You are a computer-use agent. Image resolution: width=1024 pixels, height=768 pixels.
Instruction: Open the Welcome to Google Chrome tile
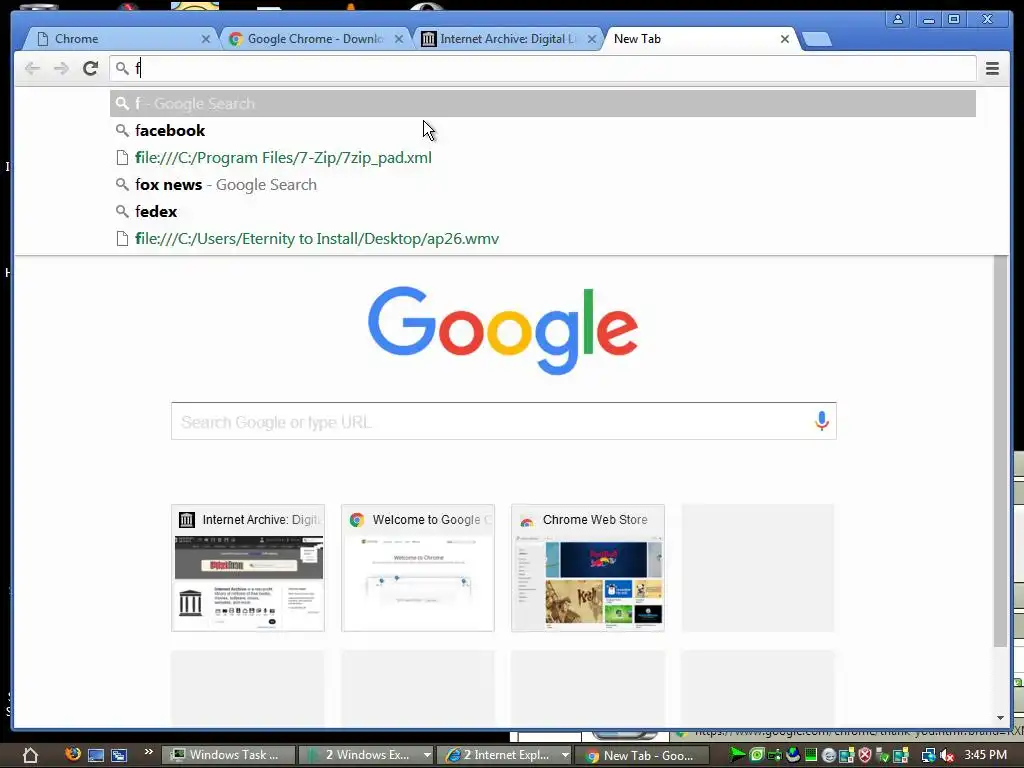coord(418,568)
